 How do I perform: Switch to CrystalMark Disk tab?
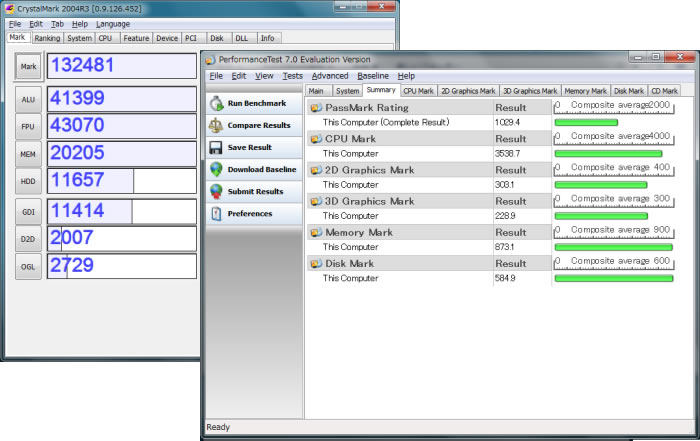[217, 38]
